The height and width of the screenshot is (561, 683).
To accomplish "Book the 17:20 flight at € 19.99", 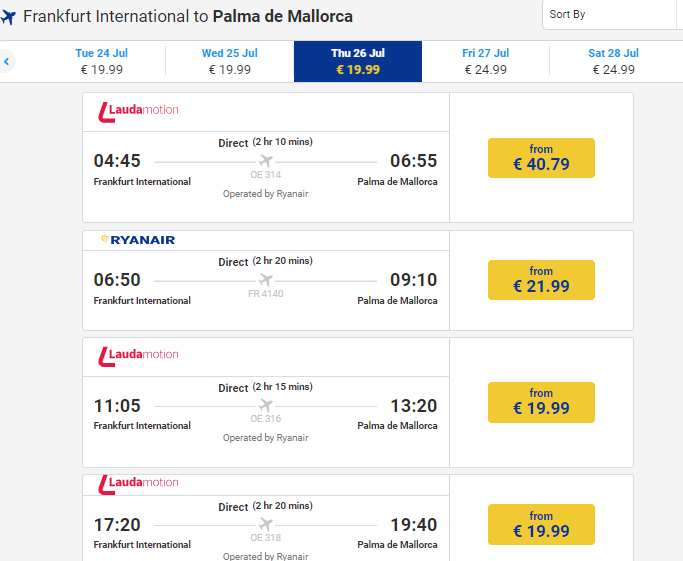I will click(541, 524).
